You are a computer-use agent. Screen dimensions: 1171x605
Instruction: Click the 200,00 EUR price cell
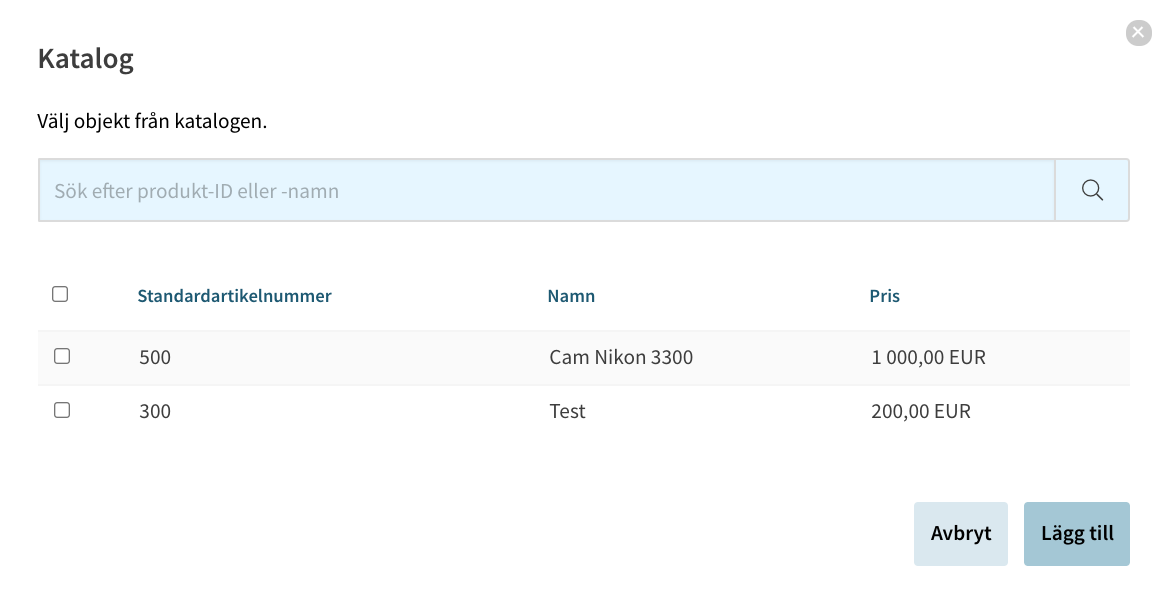click(921, 412)
